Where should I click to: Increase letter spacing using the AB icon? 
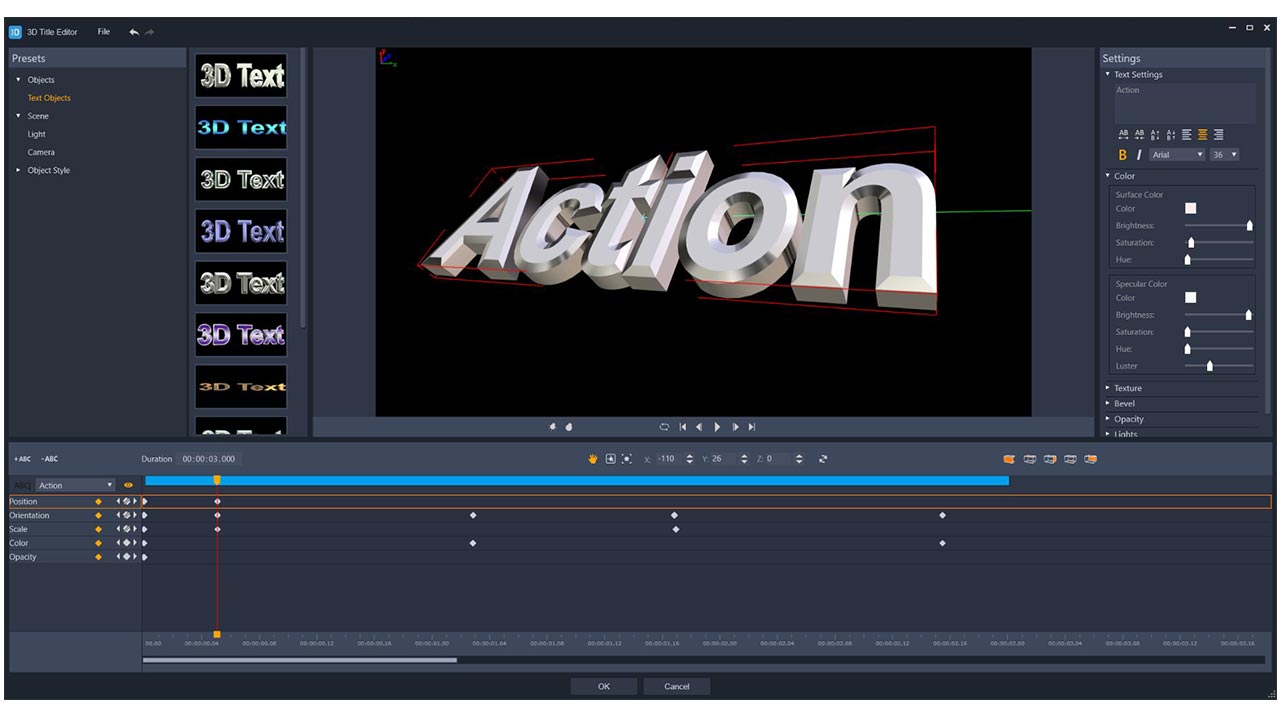(x=1121, y=134)
